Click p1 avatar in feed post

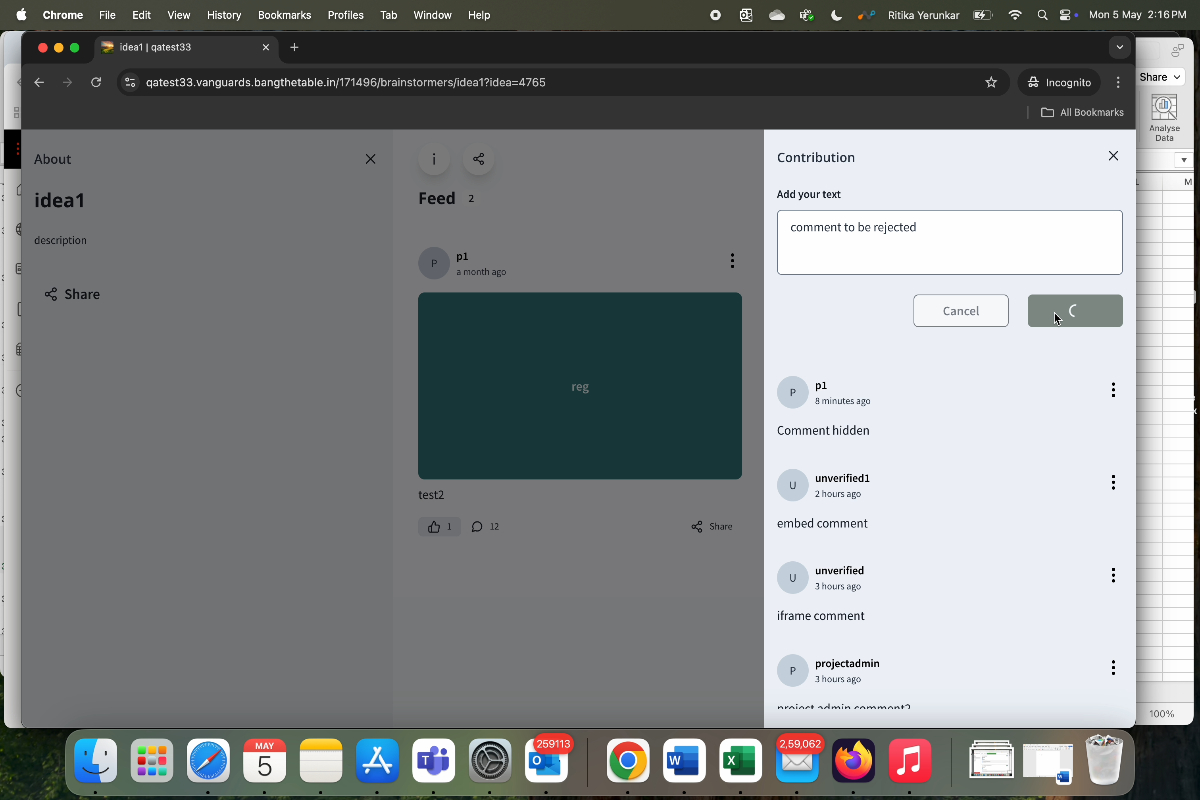[x=433, y=263]
